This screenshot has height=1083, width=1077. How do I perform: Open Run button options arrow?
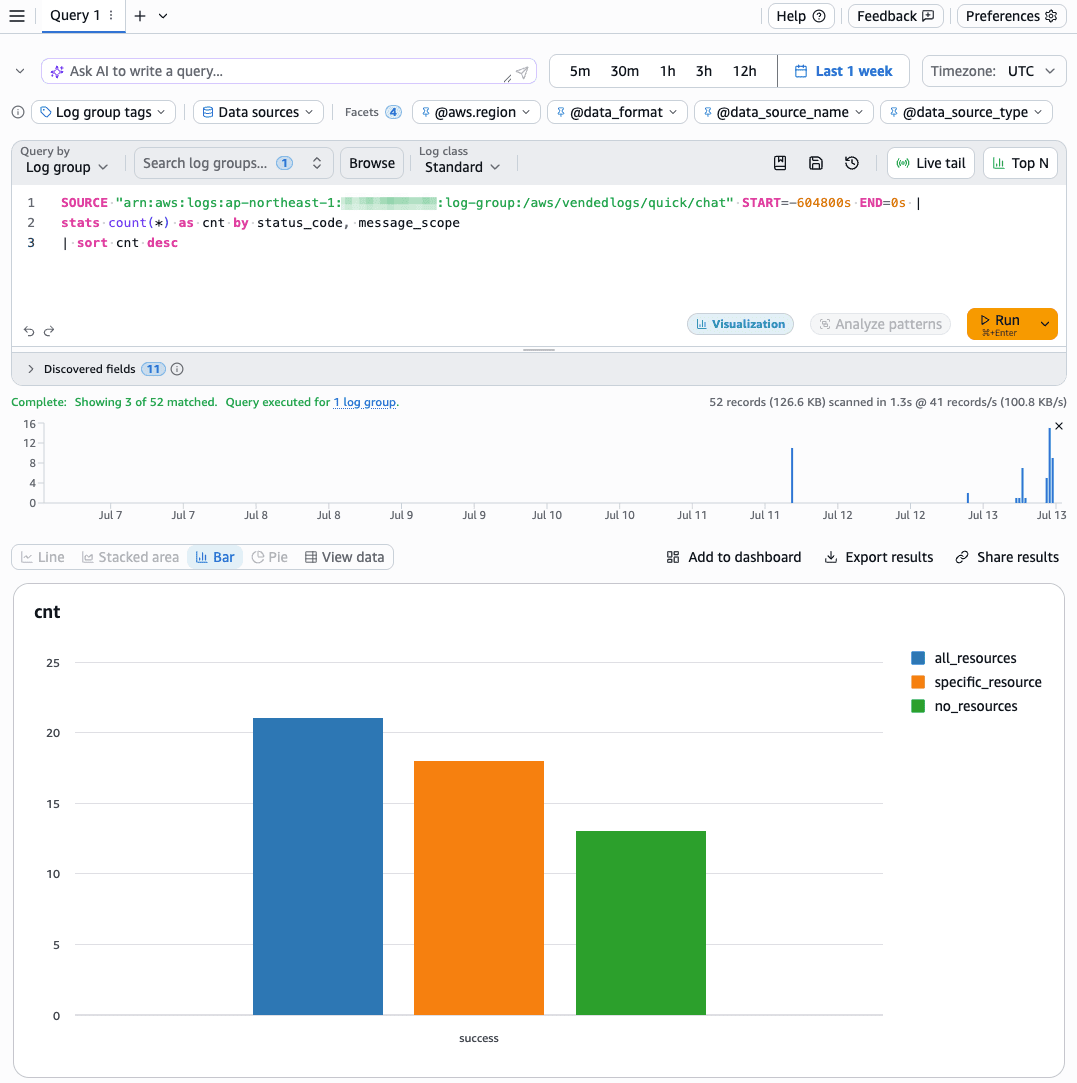[1045, 324]
